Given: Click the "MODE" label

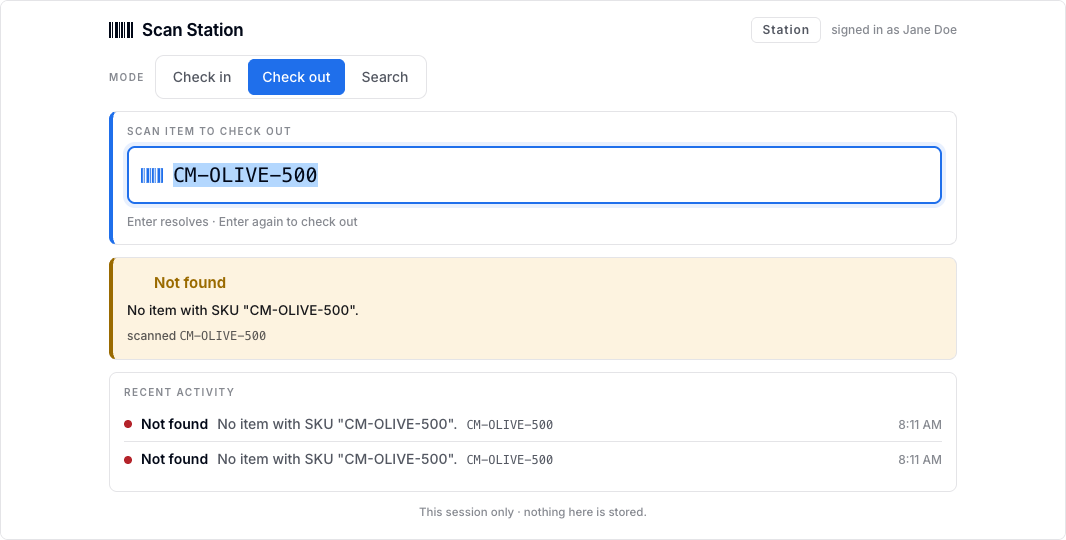Looking at the screenshot, I should 126,78.
